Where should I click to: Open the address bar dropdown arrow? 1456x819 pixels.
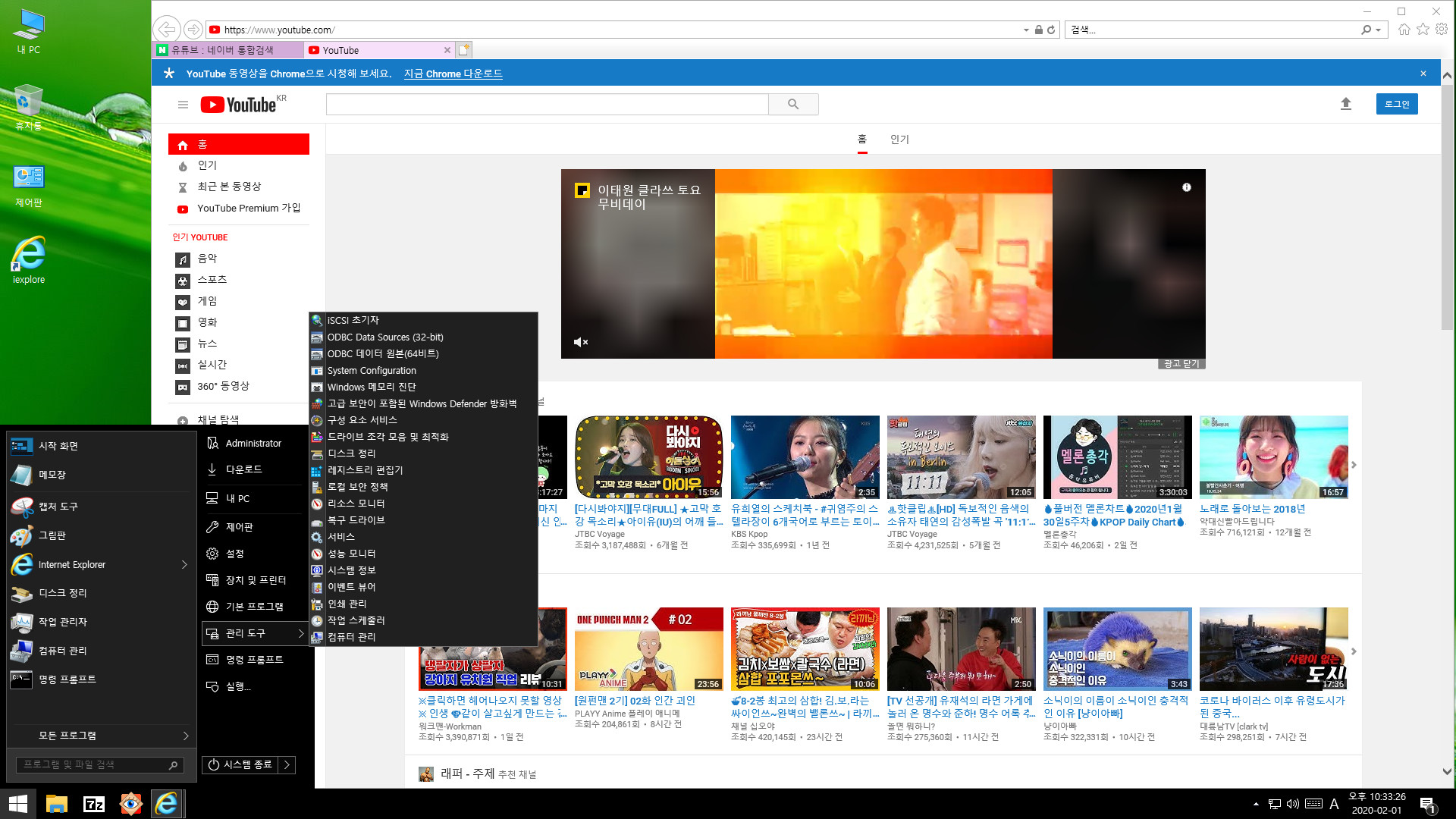coord(1026,30)
